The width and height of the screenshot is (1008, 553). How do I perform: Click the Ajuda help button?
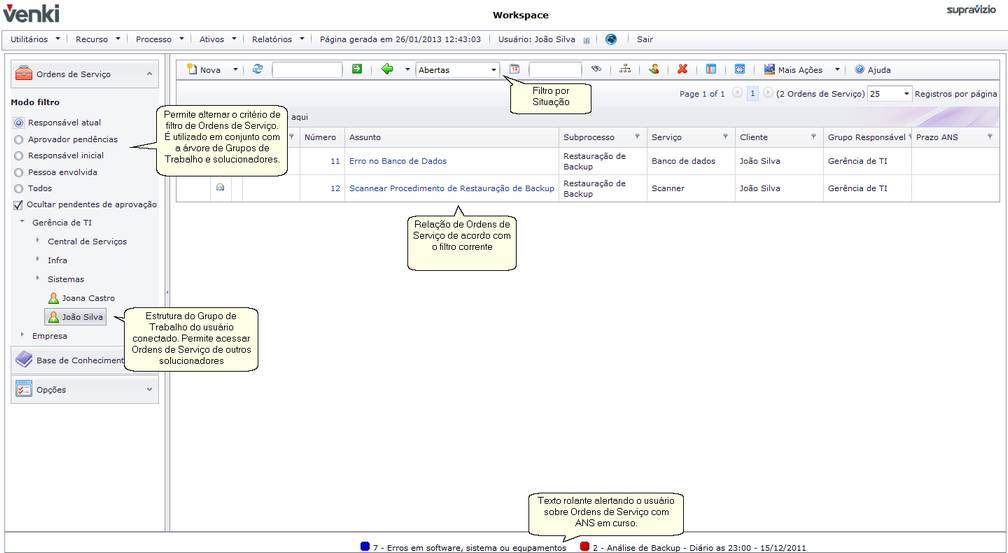coord(873,69)
